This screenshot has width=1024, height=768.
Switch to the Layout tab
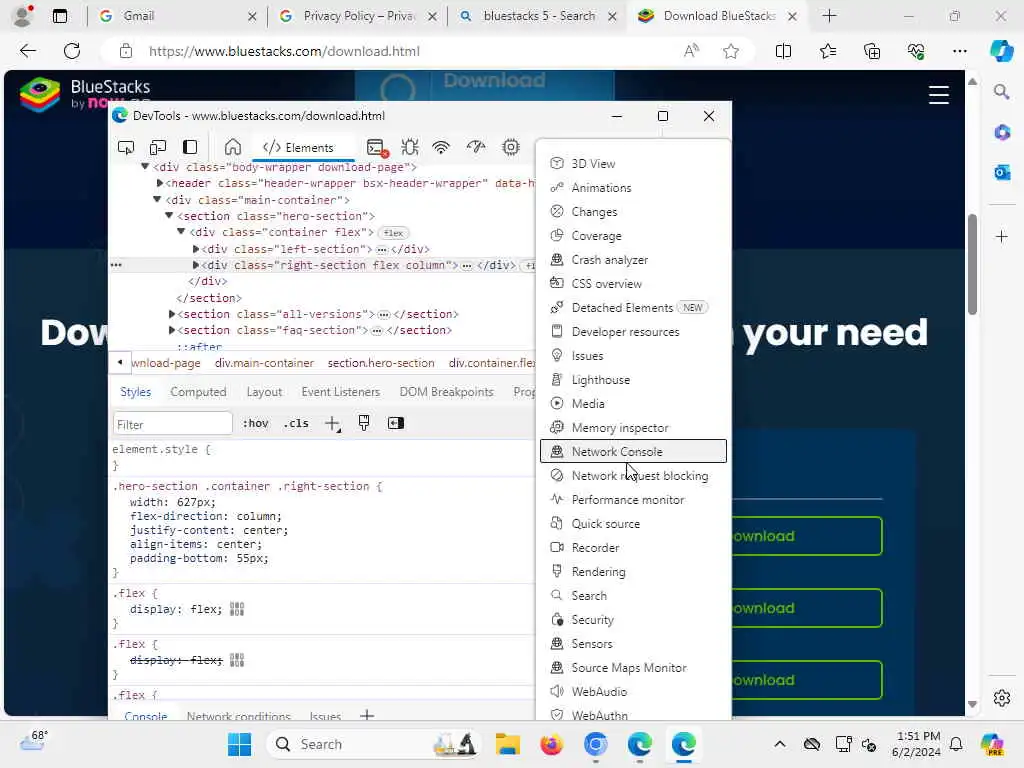coord(264,392)
